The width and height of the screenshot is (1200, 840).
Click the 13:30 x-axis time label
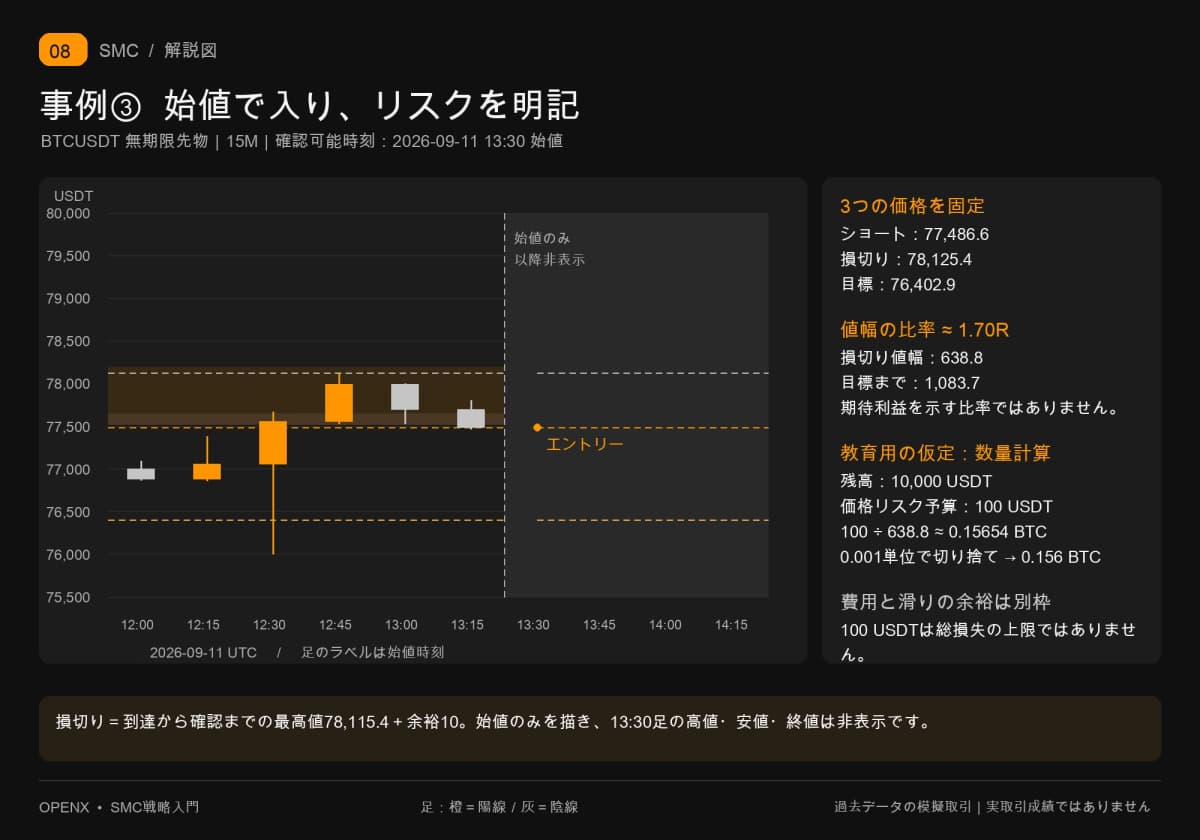(533, 625)
